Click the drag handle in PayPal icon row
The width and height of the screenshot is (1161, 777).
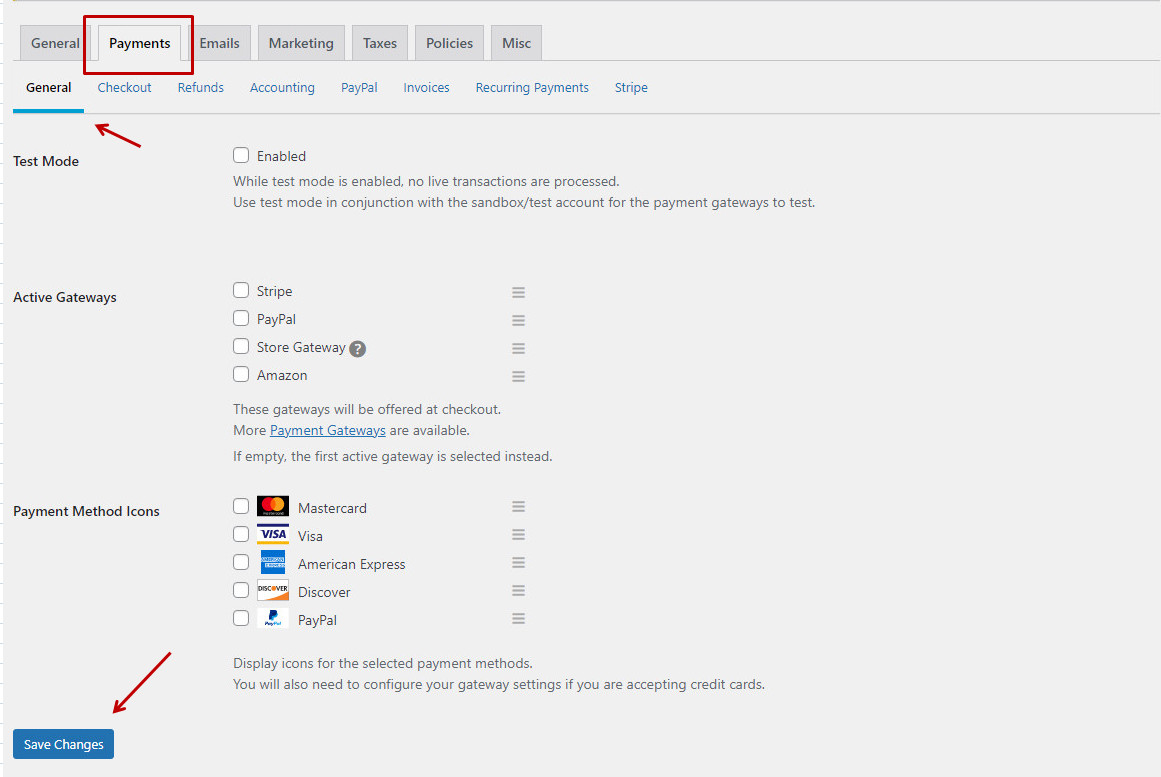pos(518,618)
